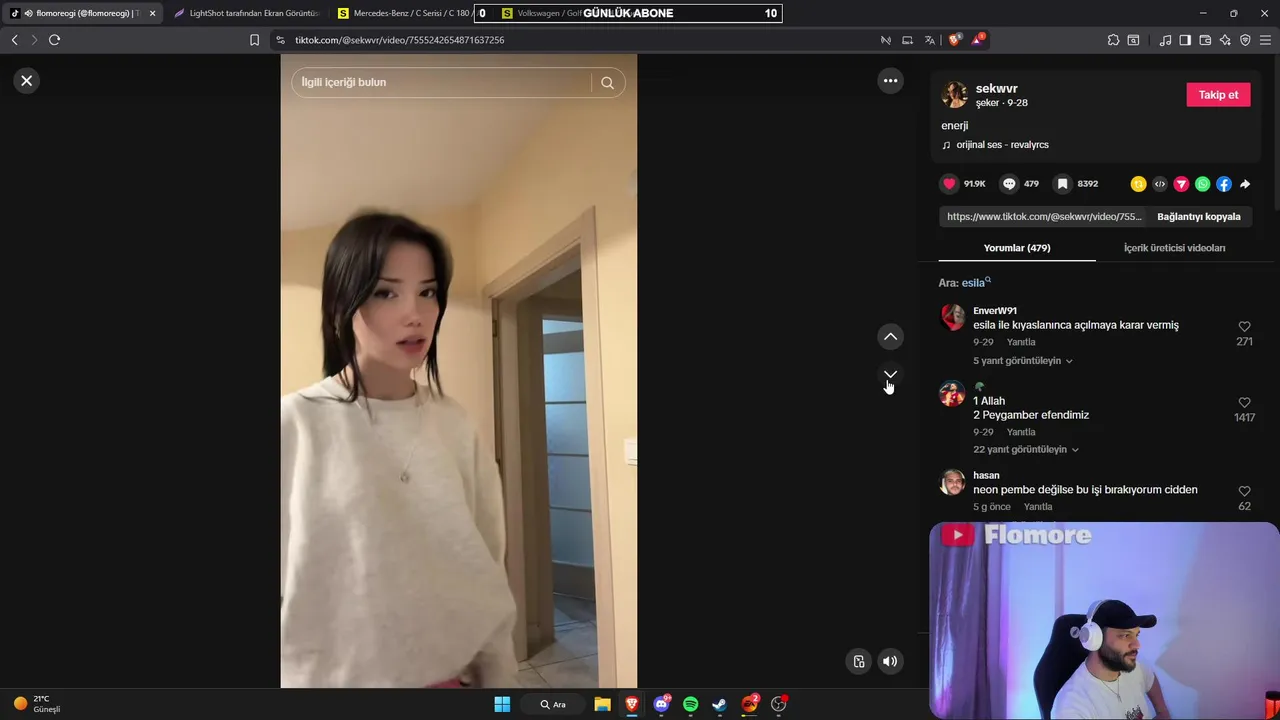1280x720 pixels.
Task: Share the video to Facebook
Action: click(1223, 184)
